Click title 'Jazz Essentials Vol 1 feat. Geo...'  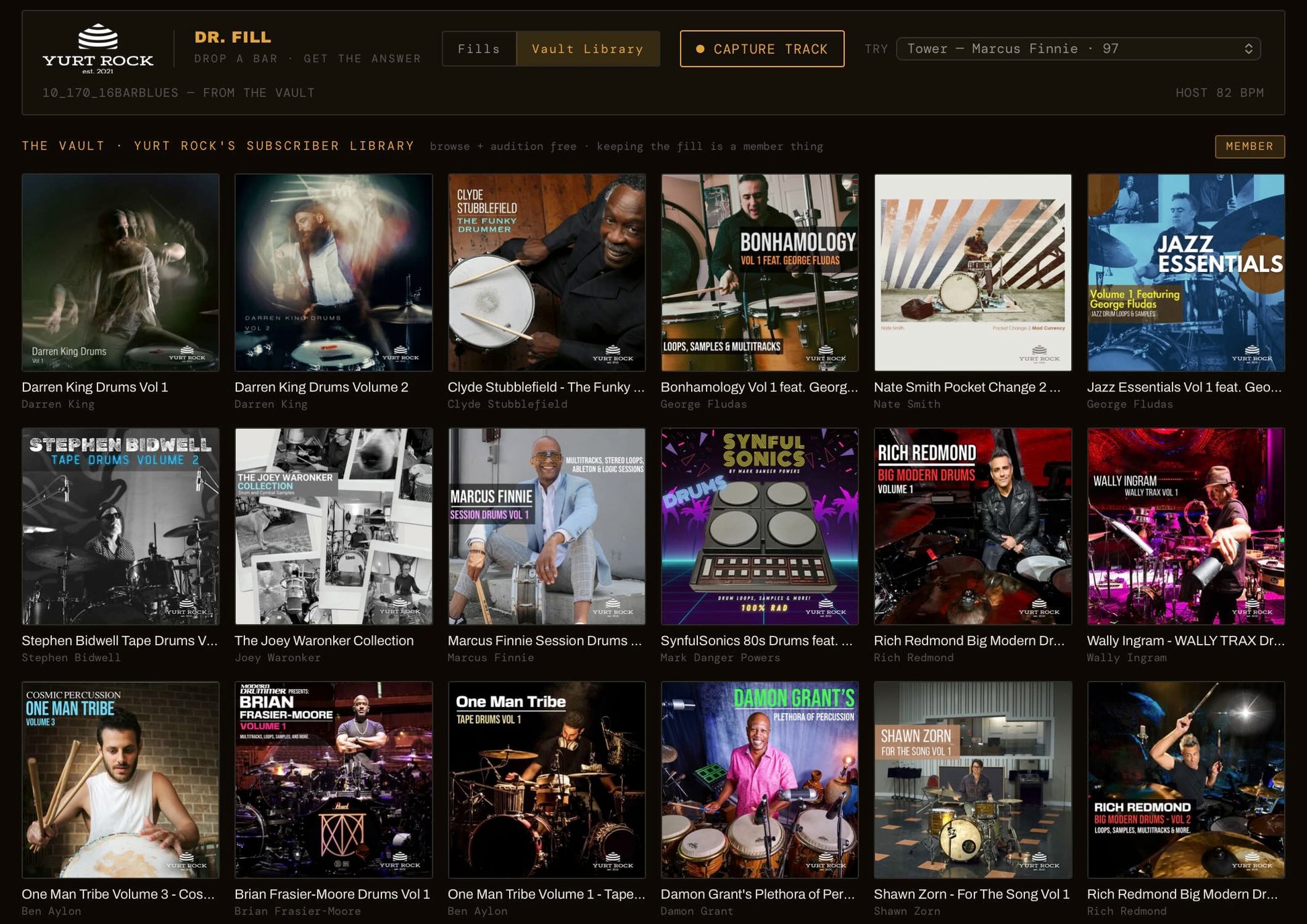pyautogui.click(x=1185, y=387)
